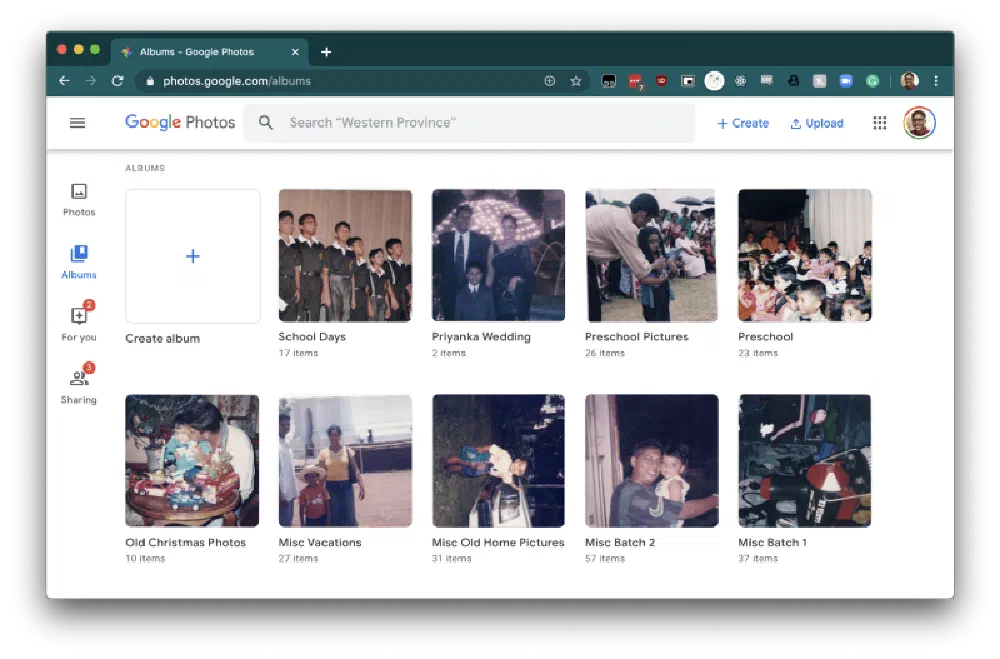This screenshot has height=659, width=1000.
Task: Open Chrome three-dot menu
Action: pyautogui.click(x=936, y=81)
